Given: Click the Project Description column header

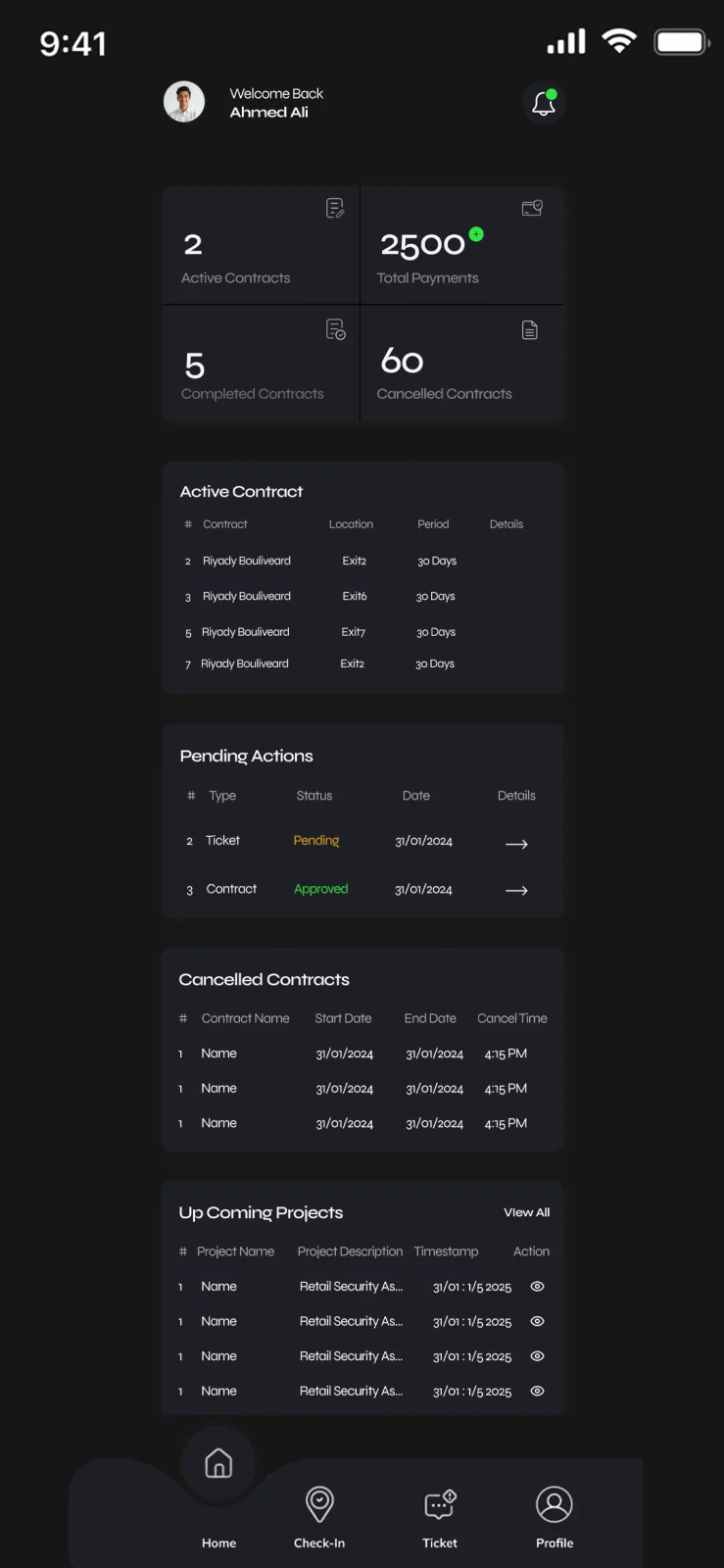Looking at the screenshot, I should tap(350, 1251).
